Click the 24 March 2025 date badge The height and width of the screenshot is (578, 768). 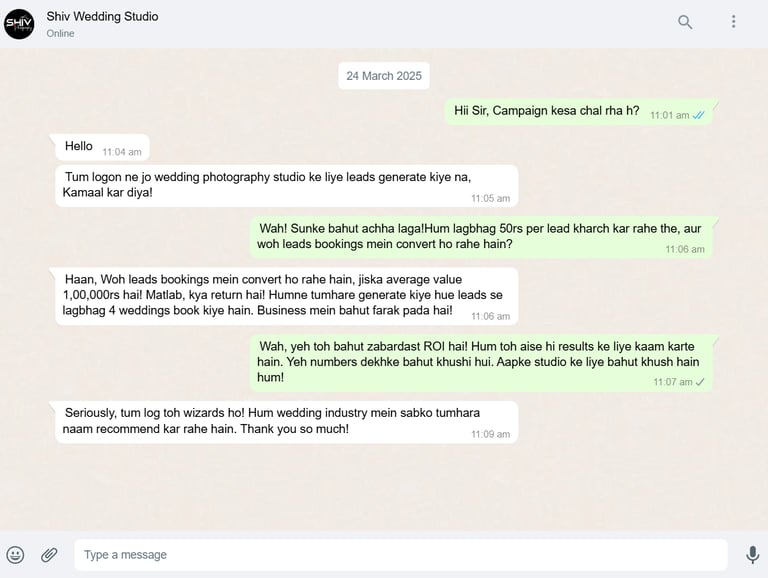click(384, 76)
